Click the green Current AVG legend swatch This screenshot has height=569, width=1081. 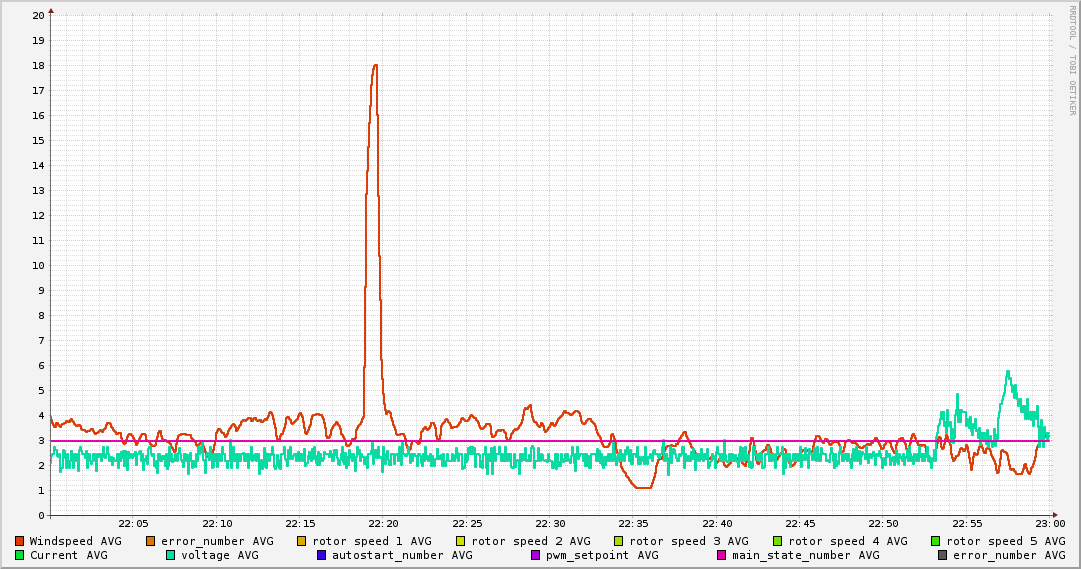tap(20, 555)
